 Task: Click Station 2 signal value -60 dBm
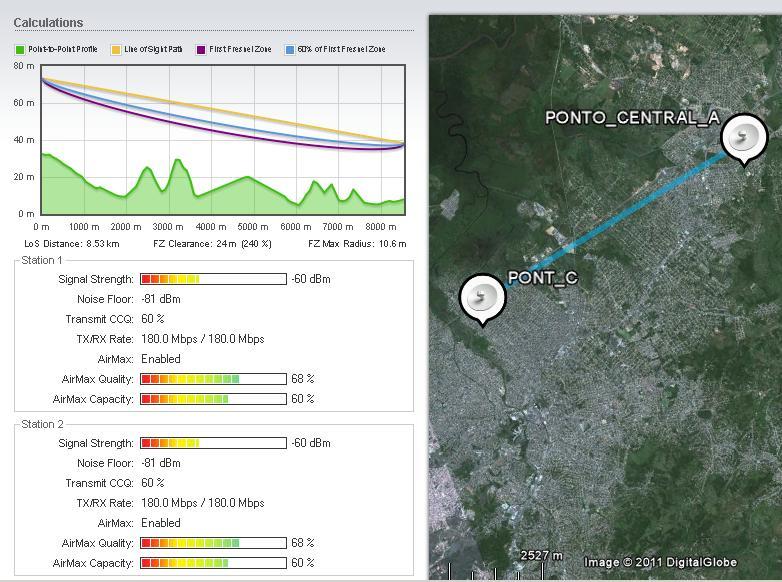(x=311, y=443)
